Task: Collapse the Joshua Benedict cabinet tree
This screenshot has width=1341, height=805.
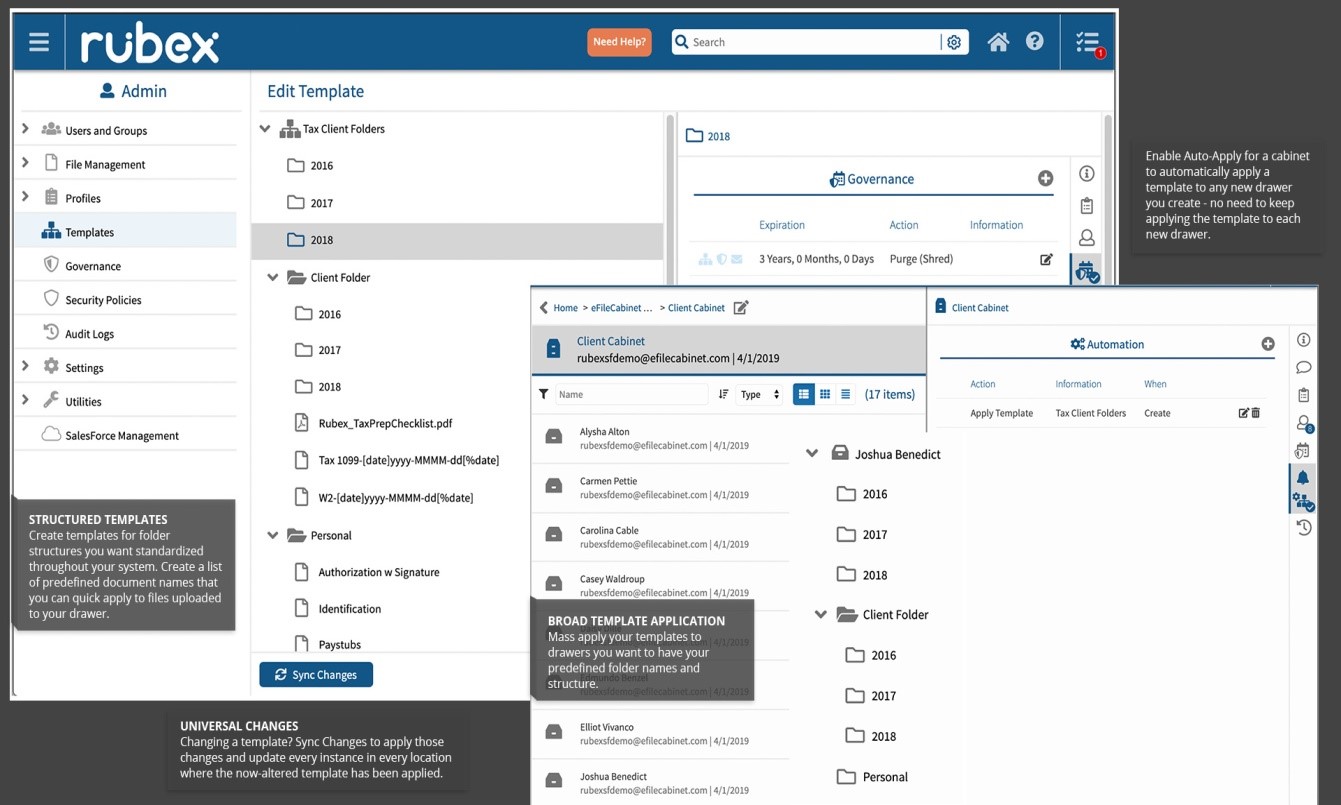Action: 812,453
